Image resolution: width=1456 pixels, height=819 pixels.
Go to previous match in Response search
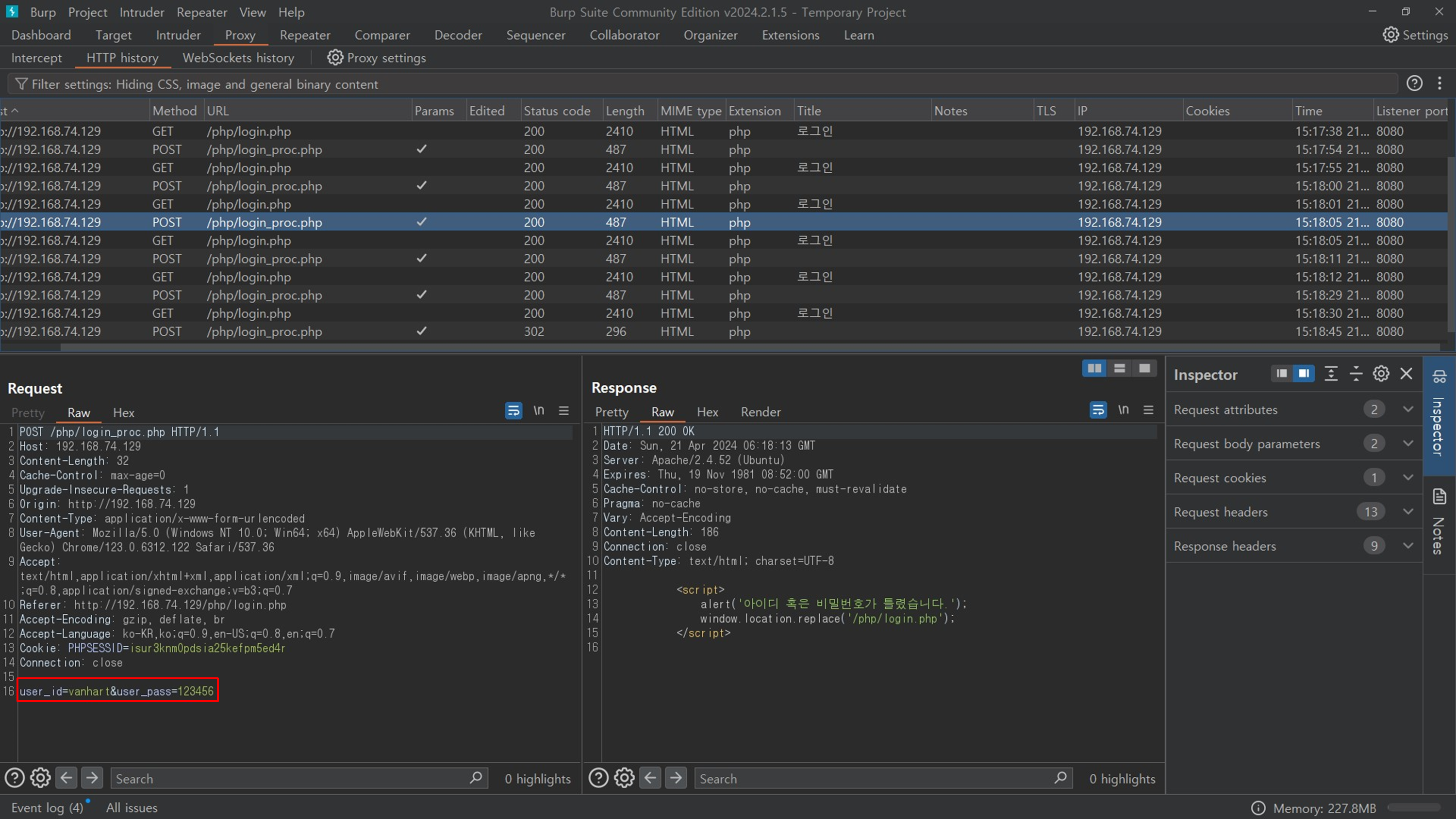pos(650,778)
